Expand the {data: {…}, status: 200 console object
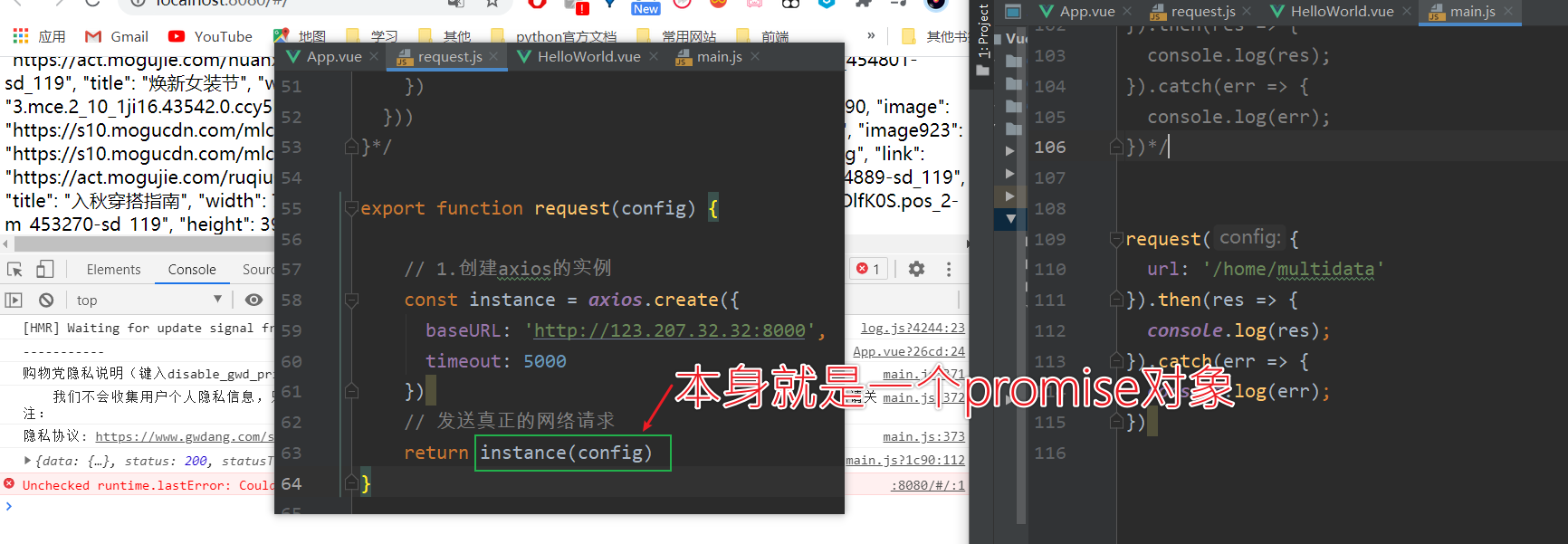This screenshot has width=1568, height=544. tap(28, 461)
